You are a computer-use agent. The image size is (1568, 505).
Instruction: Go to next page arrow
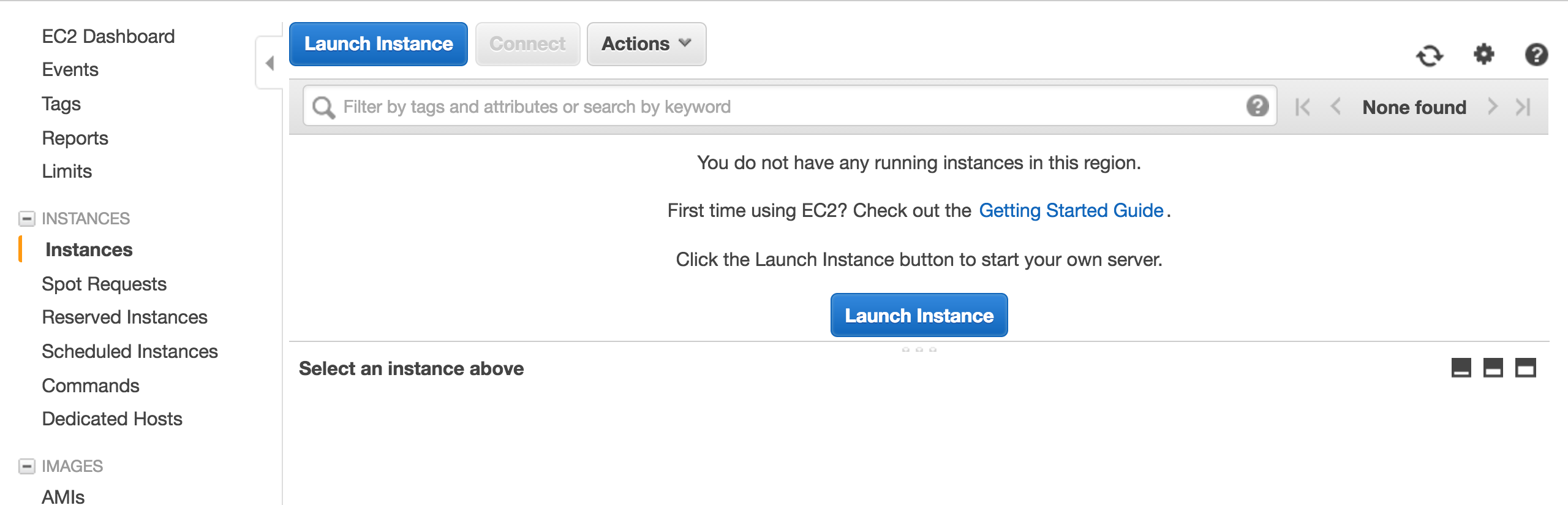tap(1493, 107)
